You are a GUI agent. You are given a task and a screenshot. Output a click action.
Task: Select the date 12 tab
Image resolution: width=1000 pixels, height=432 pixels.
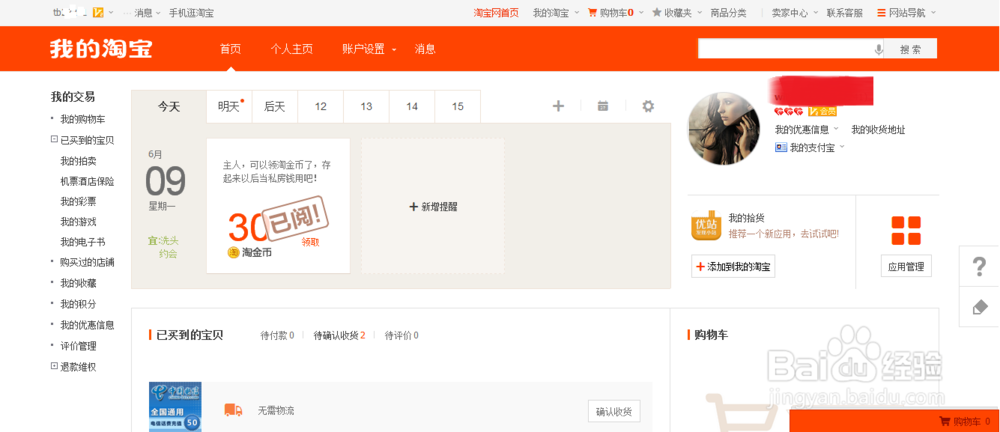pyautogui.click(x=321, y=107)
